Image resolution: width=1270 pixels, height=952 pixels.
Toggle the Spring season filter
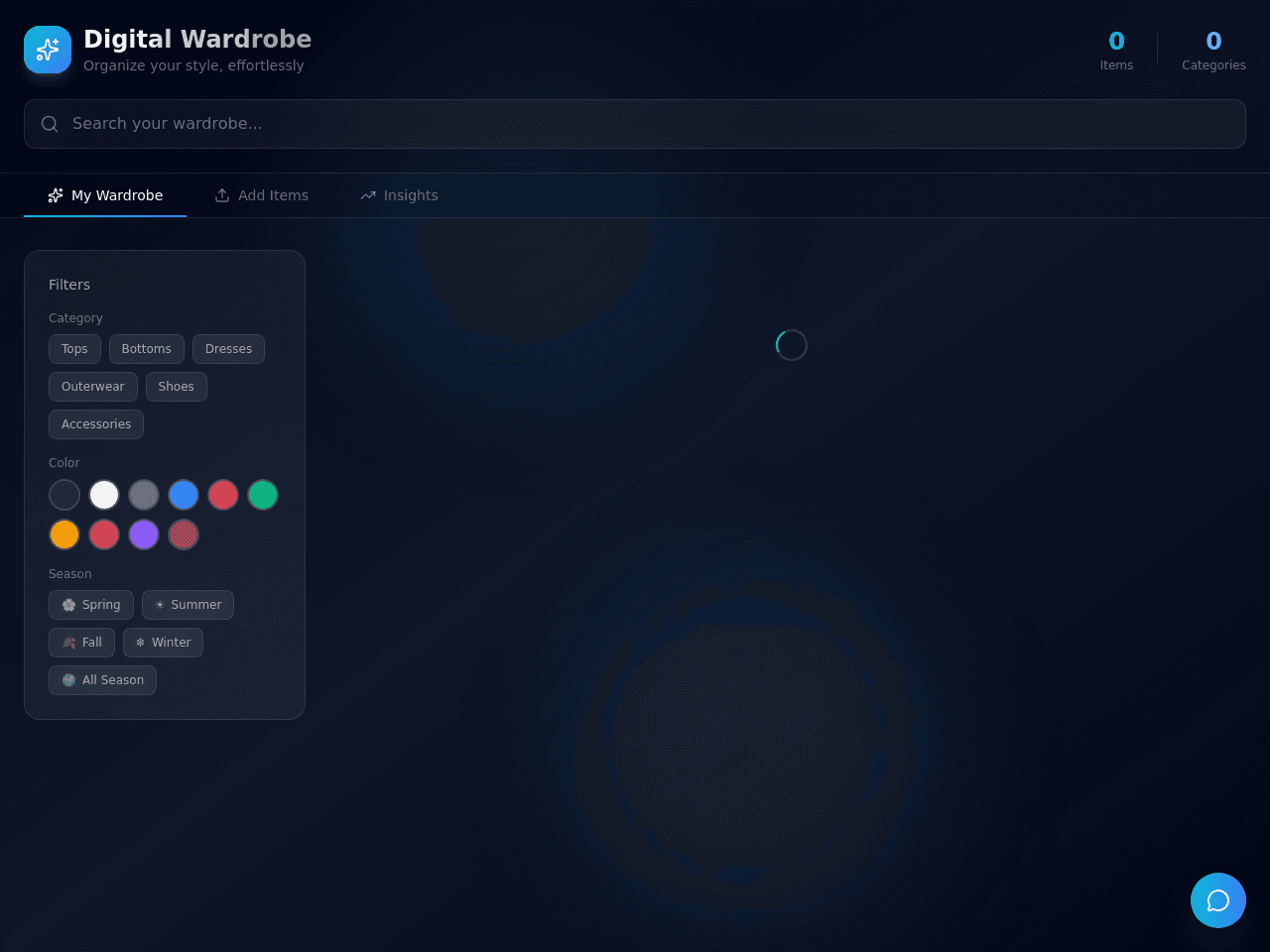point(91,605)
